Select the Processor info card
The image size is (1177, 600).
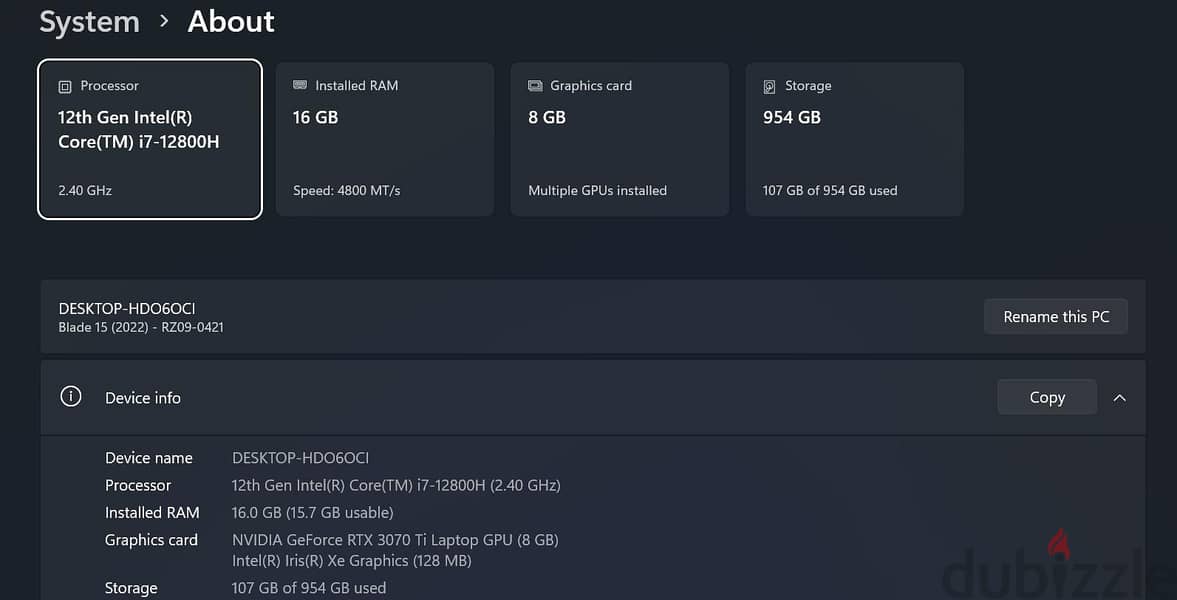[x=150, y=140]
